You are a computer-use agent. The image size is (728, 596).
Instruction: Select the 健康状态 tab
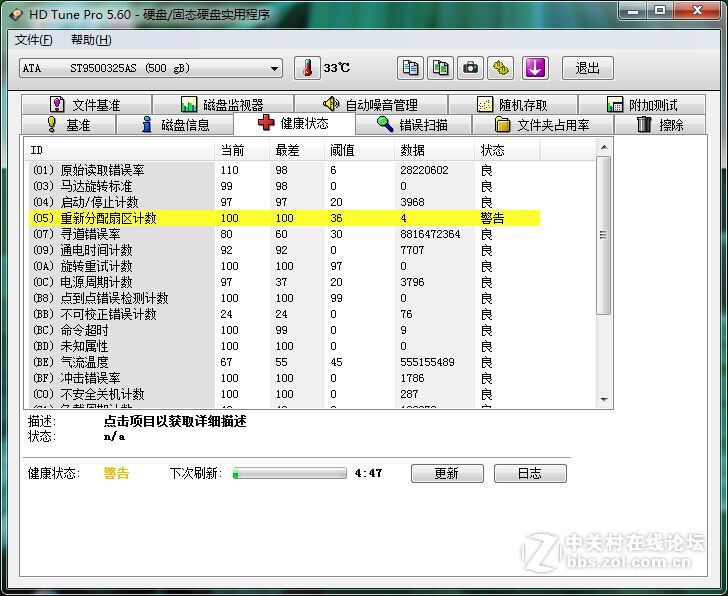[294, 123]
